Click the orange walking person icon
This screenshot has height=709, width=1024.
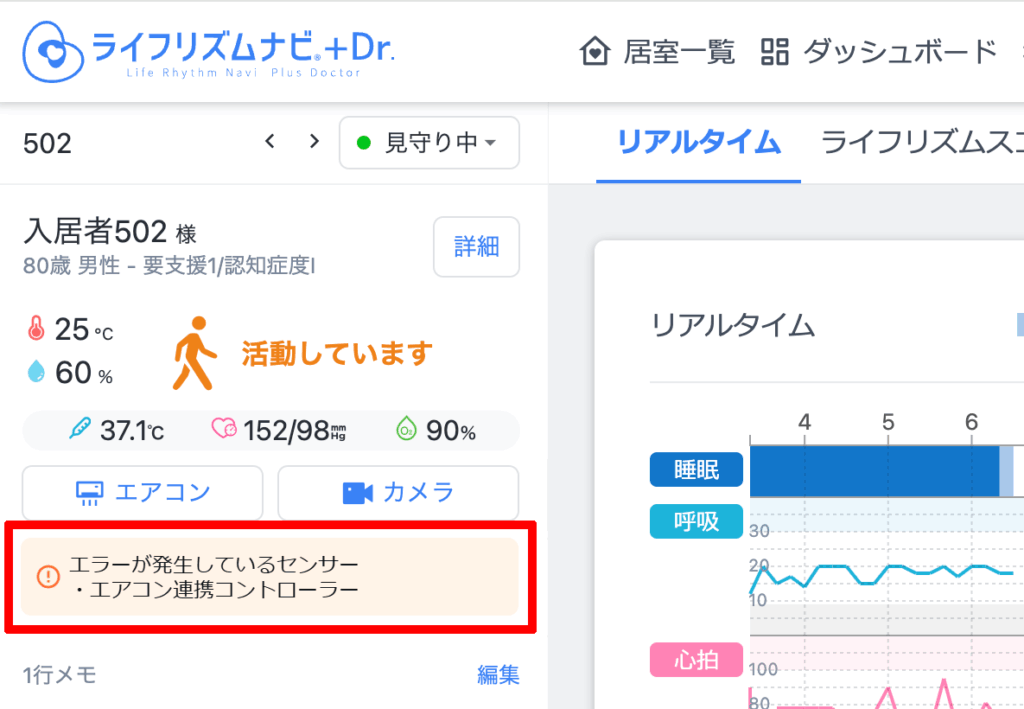tap(194, 353)
